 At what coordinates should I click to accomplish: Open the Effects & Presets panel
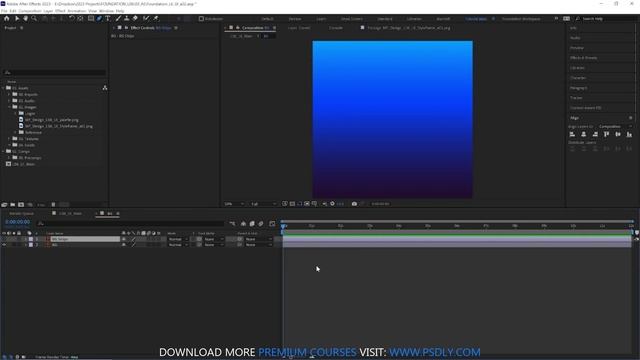[584, 58]
